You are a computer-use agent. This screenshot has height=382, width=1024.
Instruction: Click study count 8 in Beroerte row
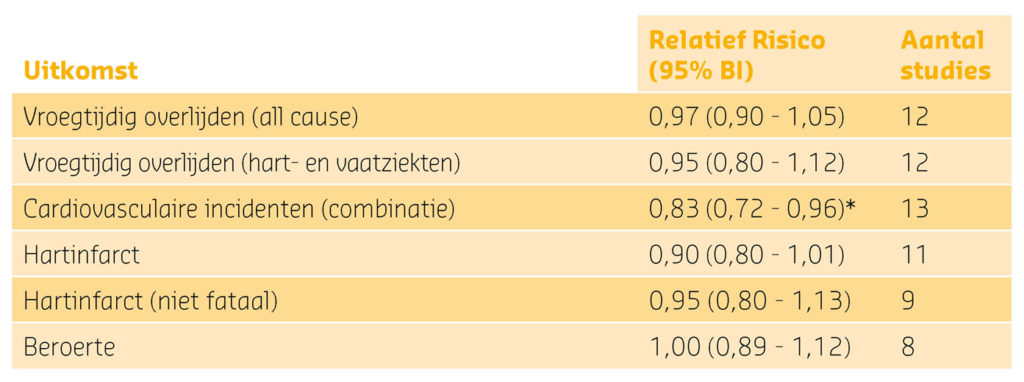tap(908, 347)
